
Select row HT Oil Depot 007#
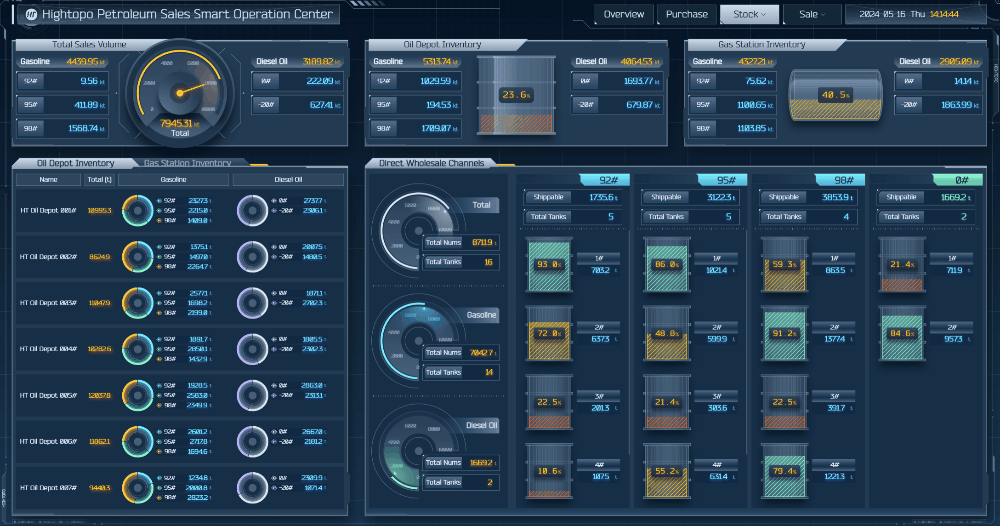[179, 488]
